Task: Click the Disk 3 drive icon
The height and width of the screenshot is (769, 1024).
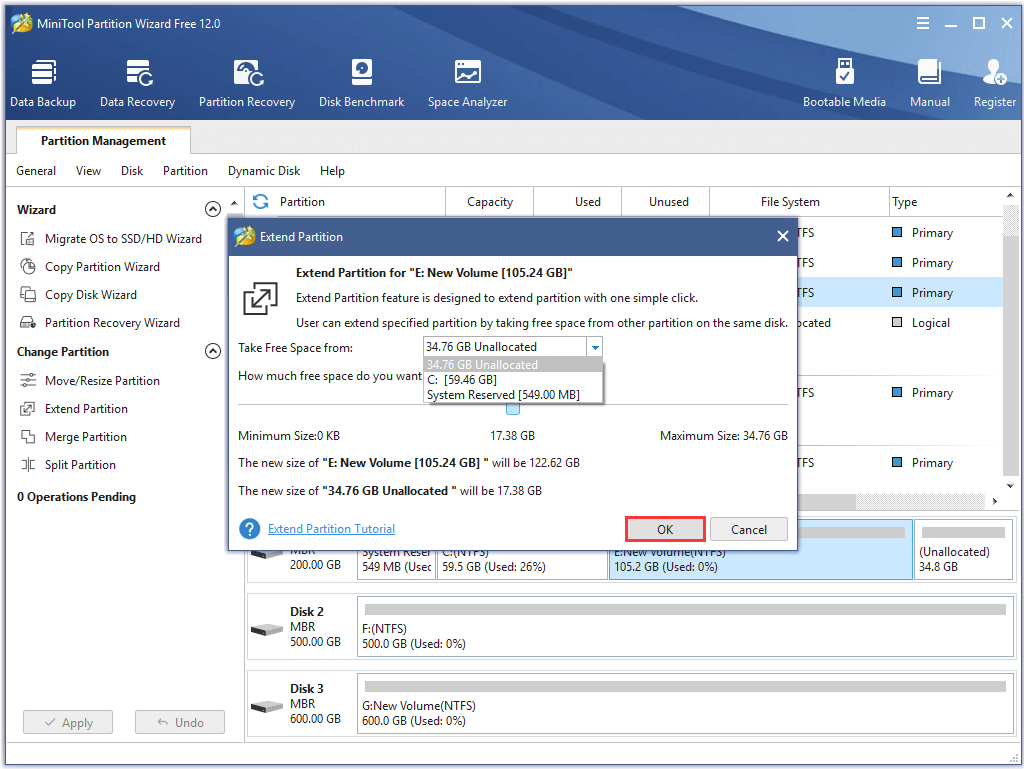Action: 267,707
